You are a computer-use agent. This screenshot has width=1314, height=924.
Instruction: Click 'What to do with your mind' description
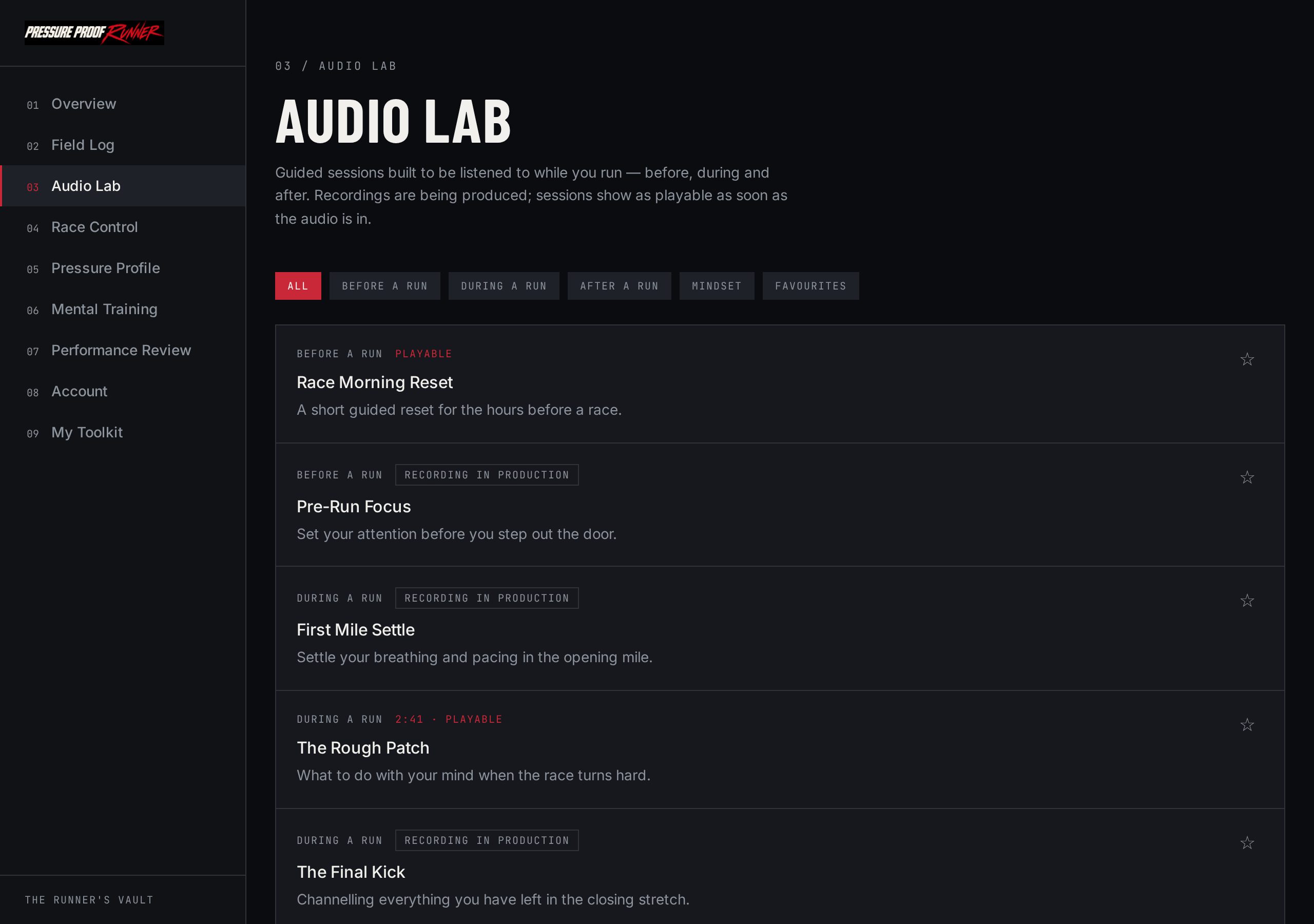[473, 775]
